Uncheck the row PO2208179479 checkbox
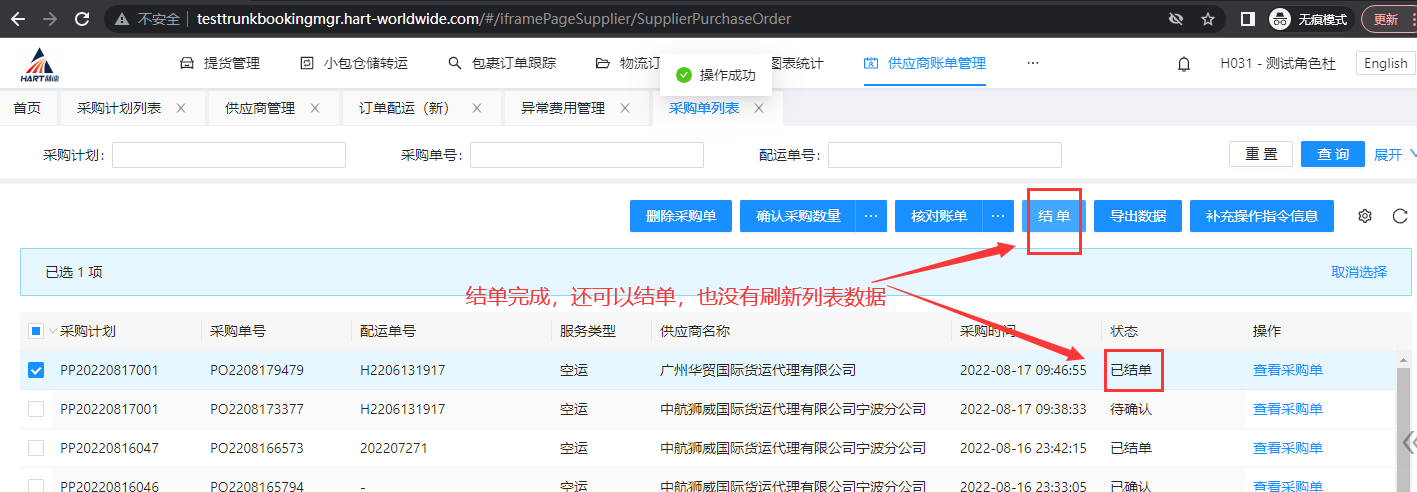Image resolution: width=1417 pixels, height=492 pixels. point(36,370)
